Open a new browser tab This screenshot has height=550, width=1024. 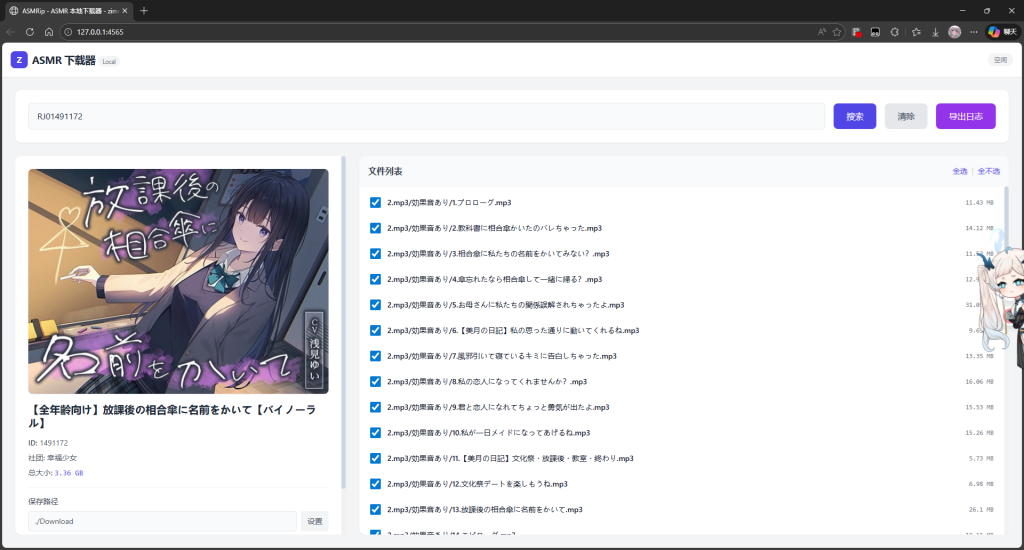tap(144, 10)
